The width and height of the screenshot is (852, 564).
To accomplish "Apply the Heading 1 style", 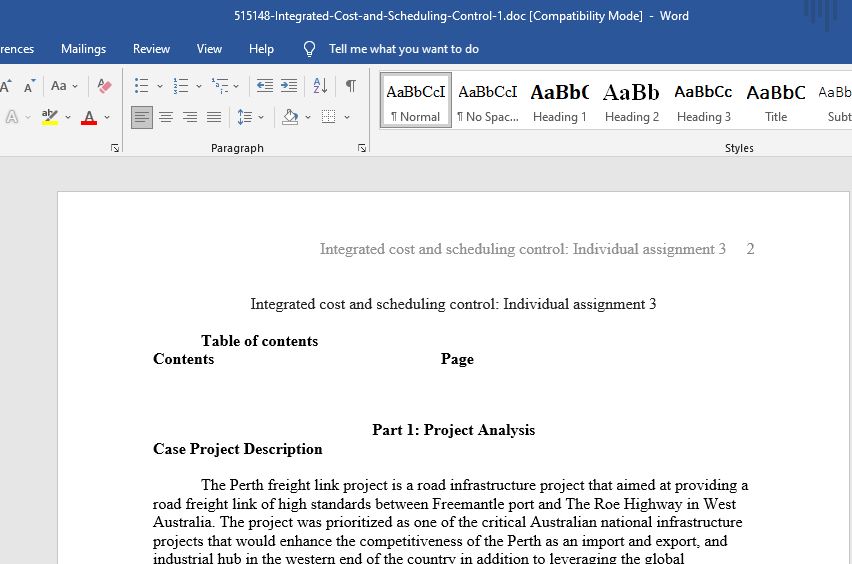I will point(560,101).
